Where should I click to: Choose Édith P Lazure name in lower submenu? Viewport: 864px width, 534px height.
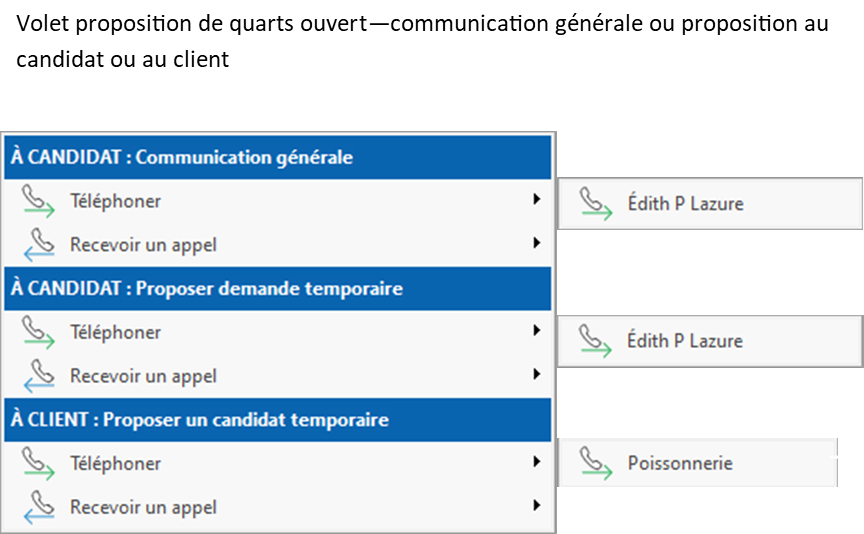coord(685,341)
